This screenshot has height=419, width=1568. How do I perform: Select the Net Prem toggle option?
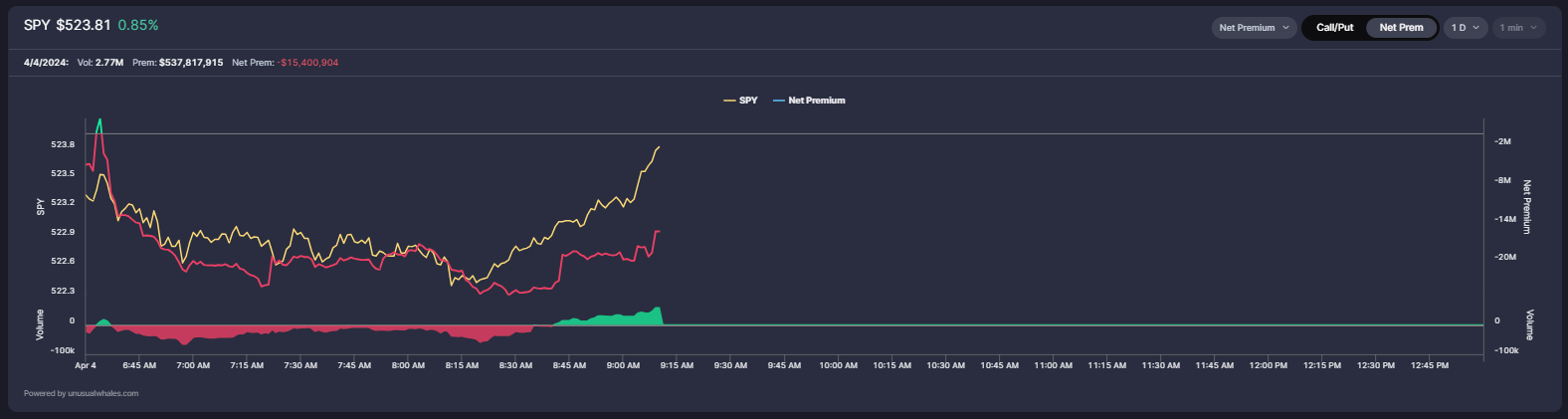click(x=1401, y=28)
